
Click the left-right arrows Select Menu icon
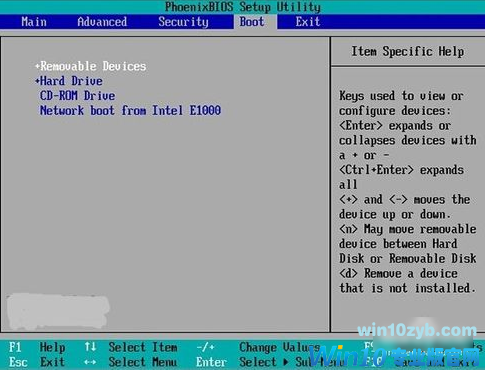(90, 362)
